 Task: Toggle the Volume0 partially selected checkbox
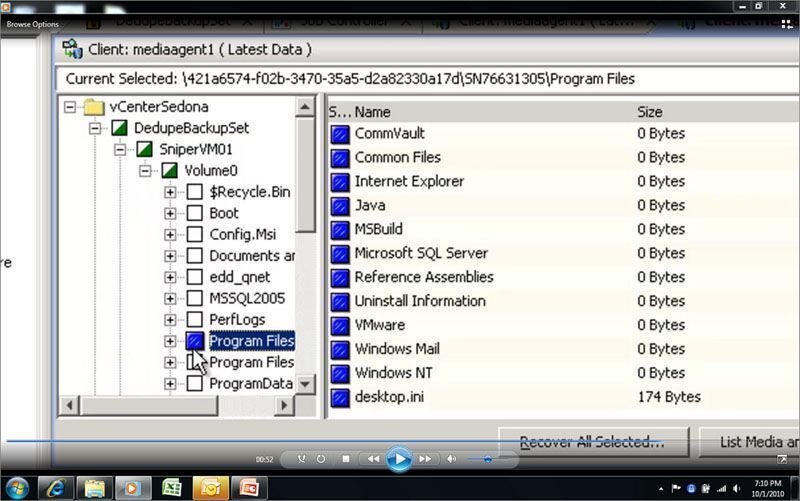(x=169, y=170)
